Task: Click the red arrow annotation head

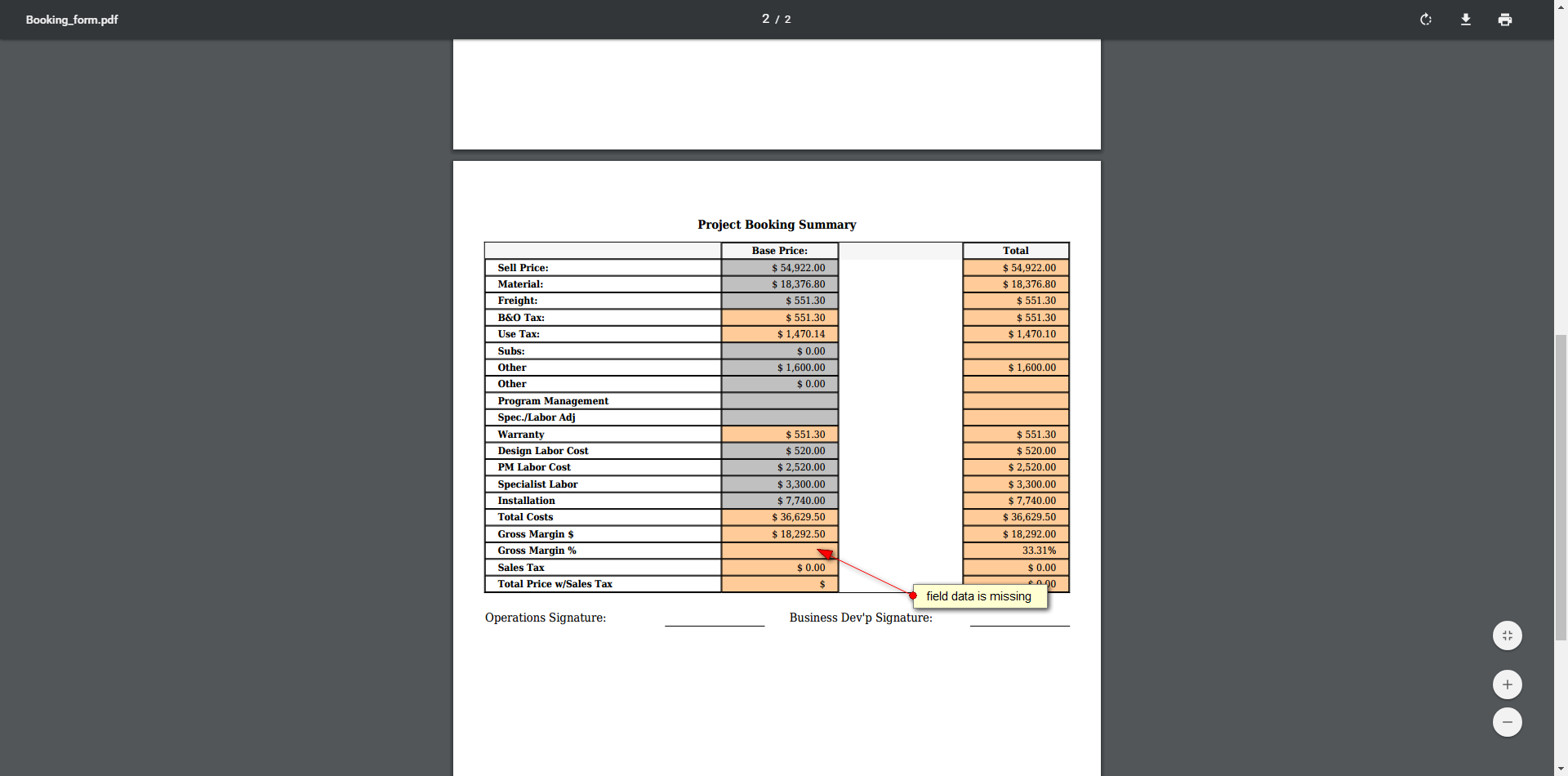Action: tap(825, 554)
